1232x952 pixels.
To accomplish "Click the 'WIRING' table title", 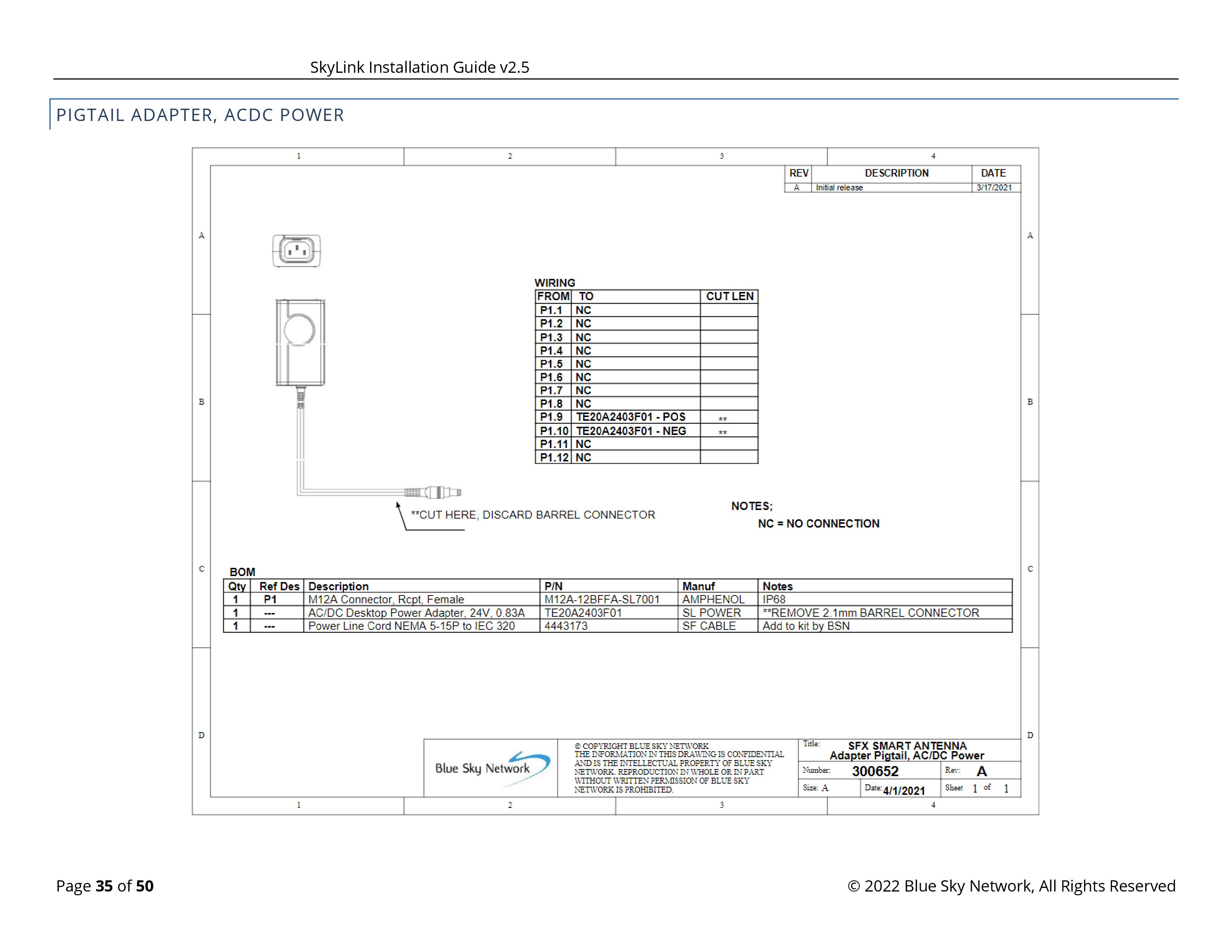I will click(x=555, y=283).
